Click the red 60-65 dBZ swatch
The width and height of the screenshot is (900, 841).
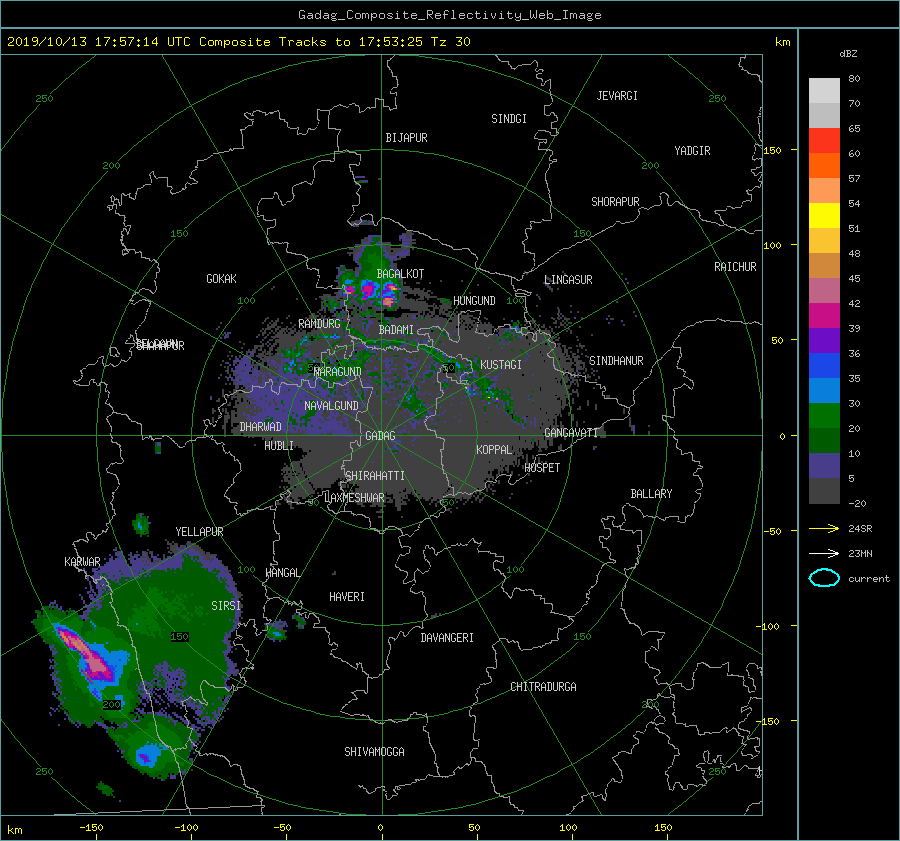[824, 141]
